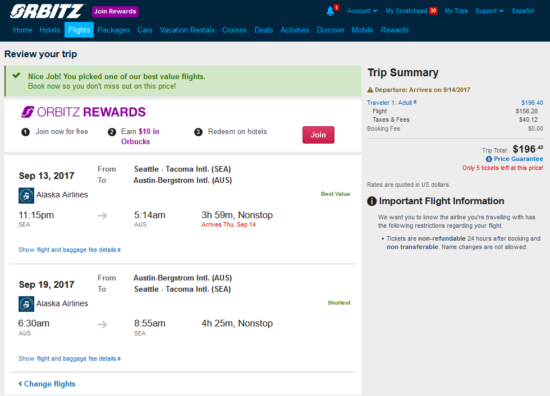Click the Alaska Airlines logo for Sep 13 flight

coord(26,195)
